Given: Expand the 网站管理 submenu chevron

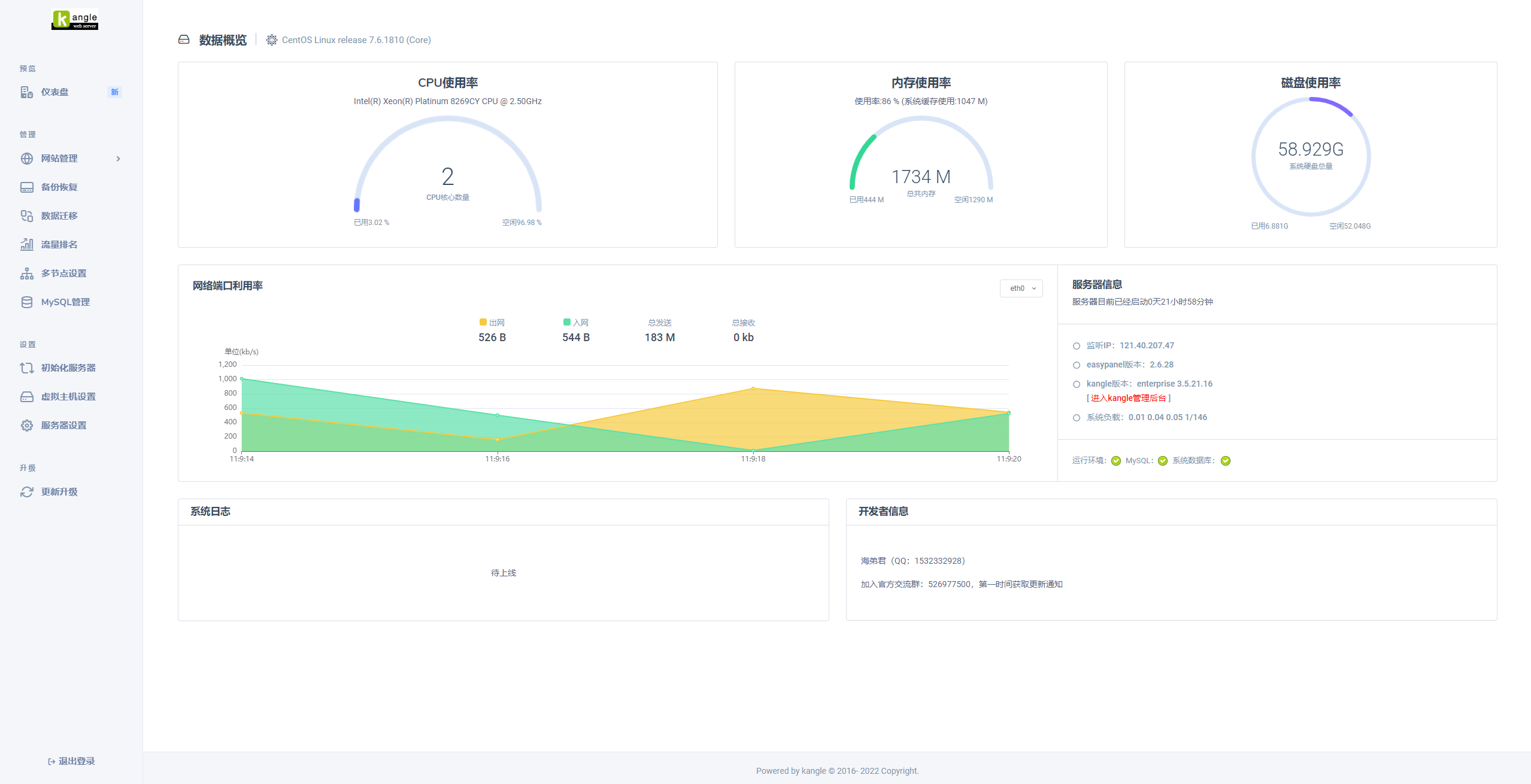Looking at the screenshot, I should [x=119, y=159].
